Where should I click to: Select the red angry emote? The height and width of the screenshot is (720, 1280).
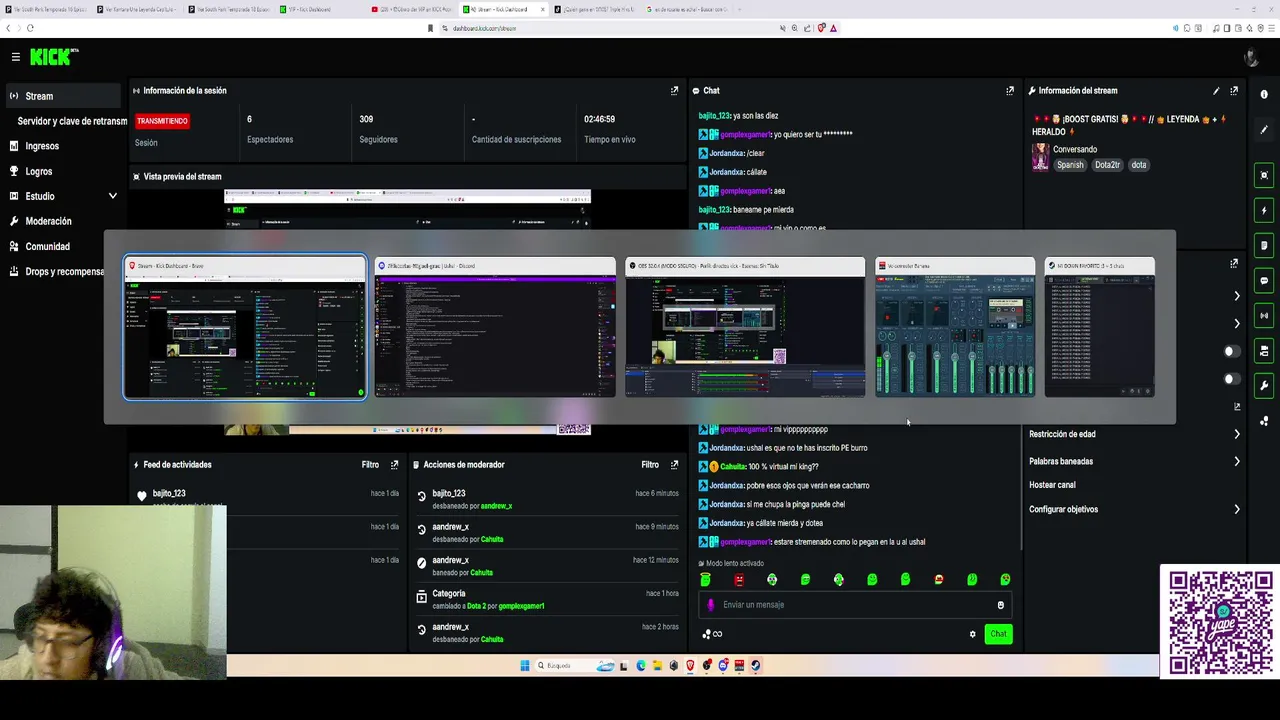[739, 580]
